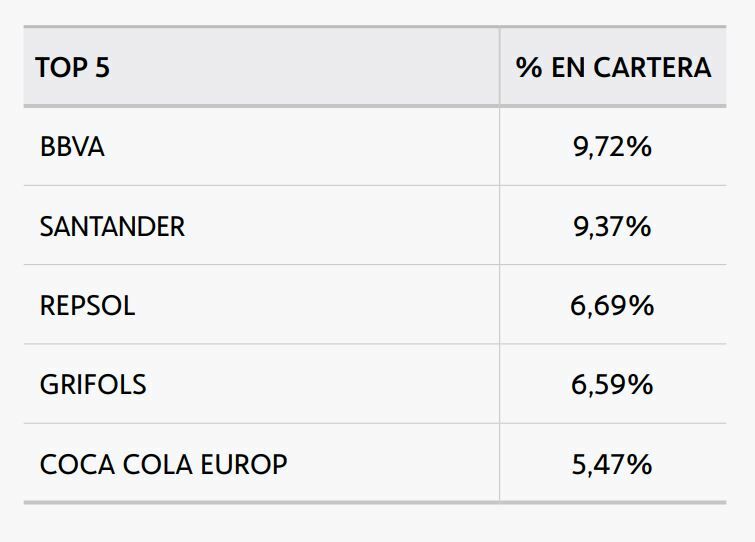Click the 6,69% percentage for REPSOL
The width and height of the screenshot is (755, 542).
click(x=612, y=306)
